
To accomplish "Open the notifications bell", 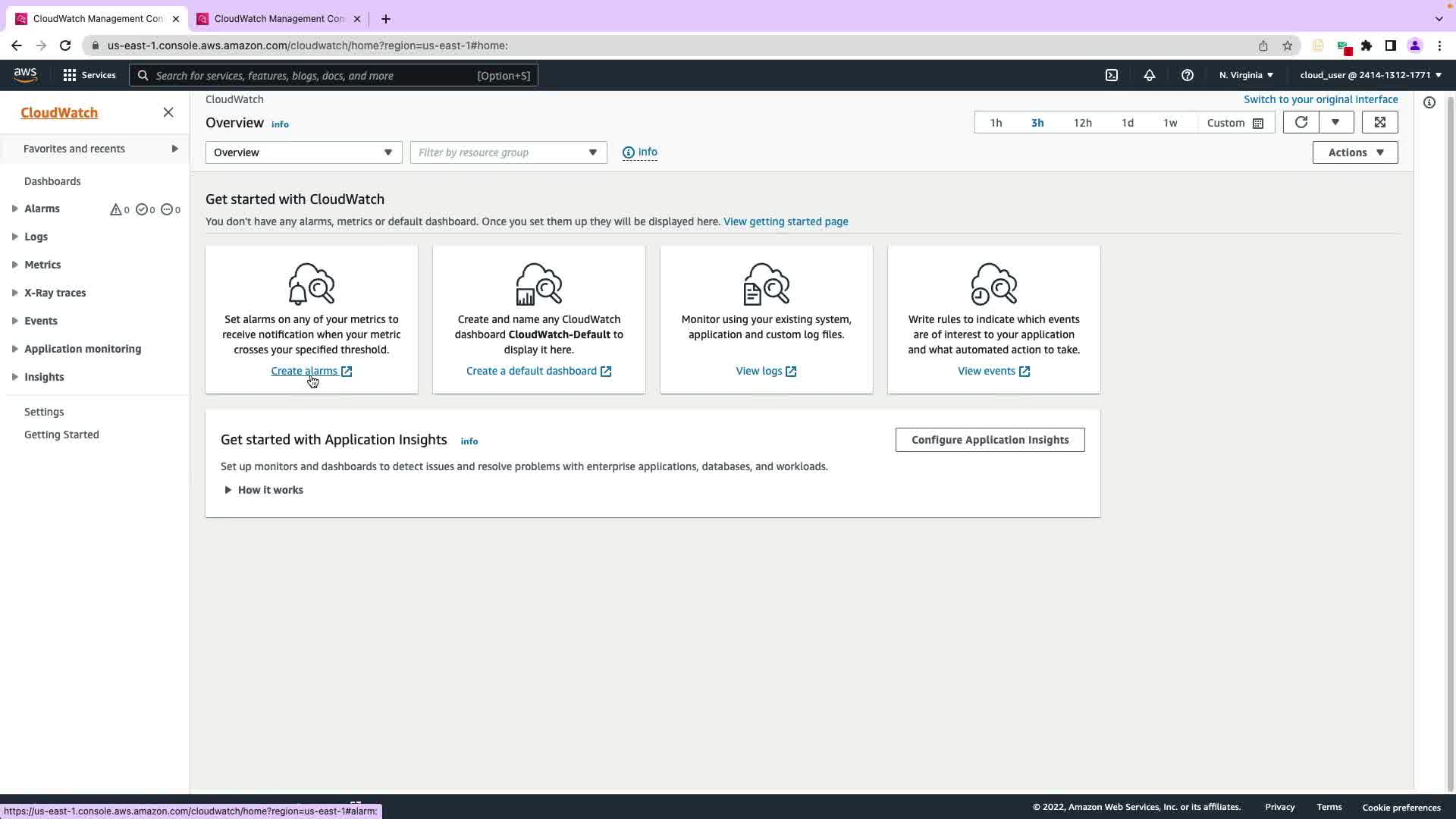I will pyautogui.click(x=1150, y=75).
